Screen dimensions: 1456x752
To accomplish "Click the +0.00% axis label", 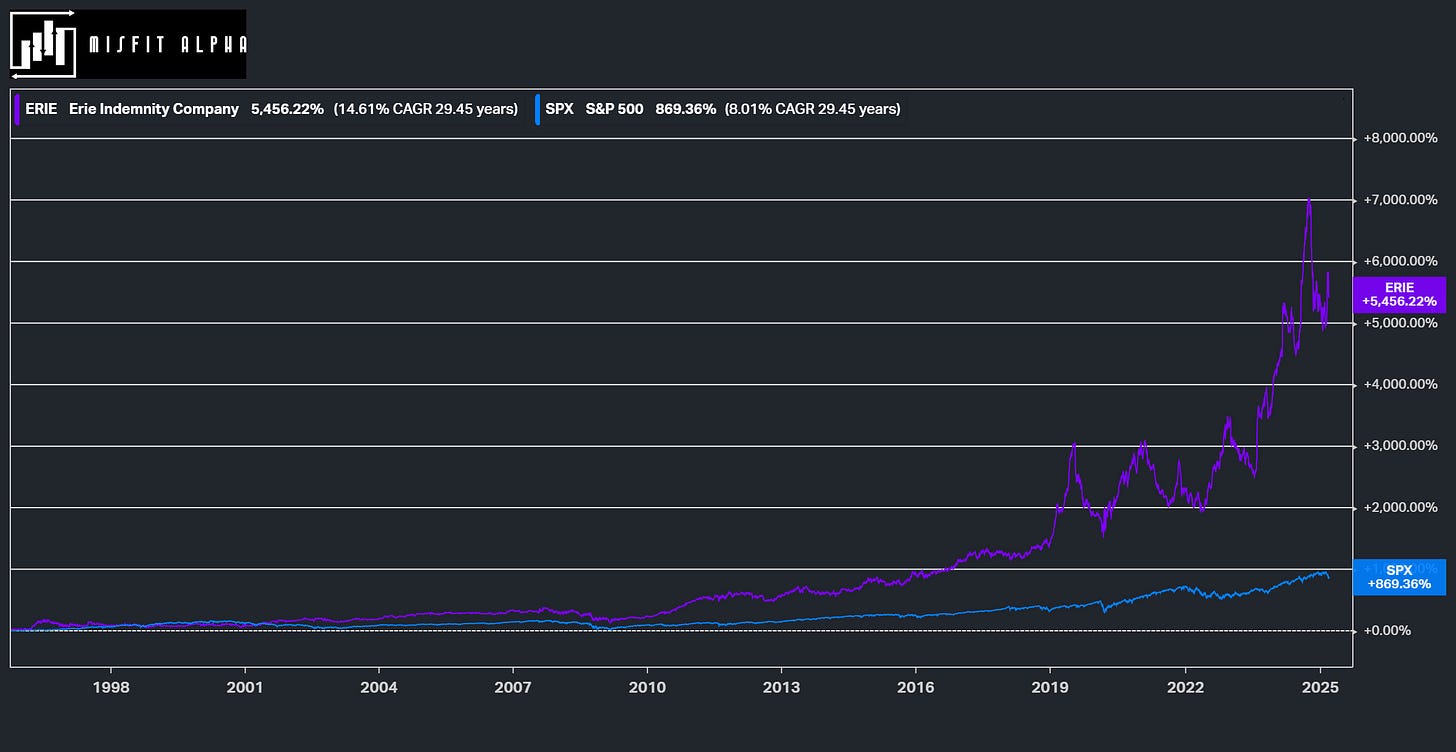I will click(x=1386, y=631).
